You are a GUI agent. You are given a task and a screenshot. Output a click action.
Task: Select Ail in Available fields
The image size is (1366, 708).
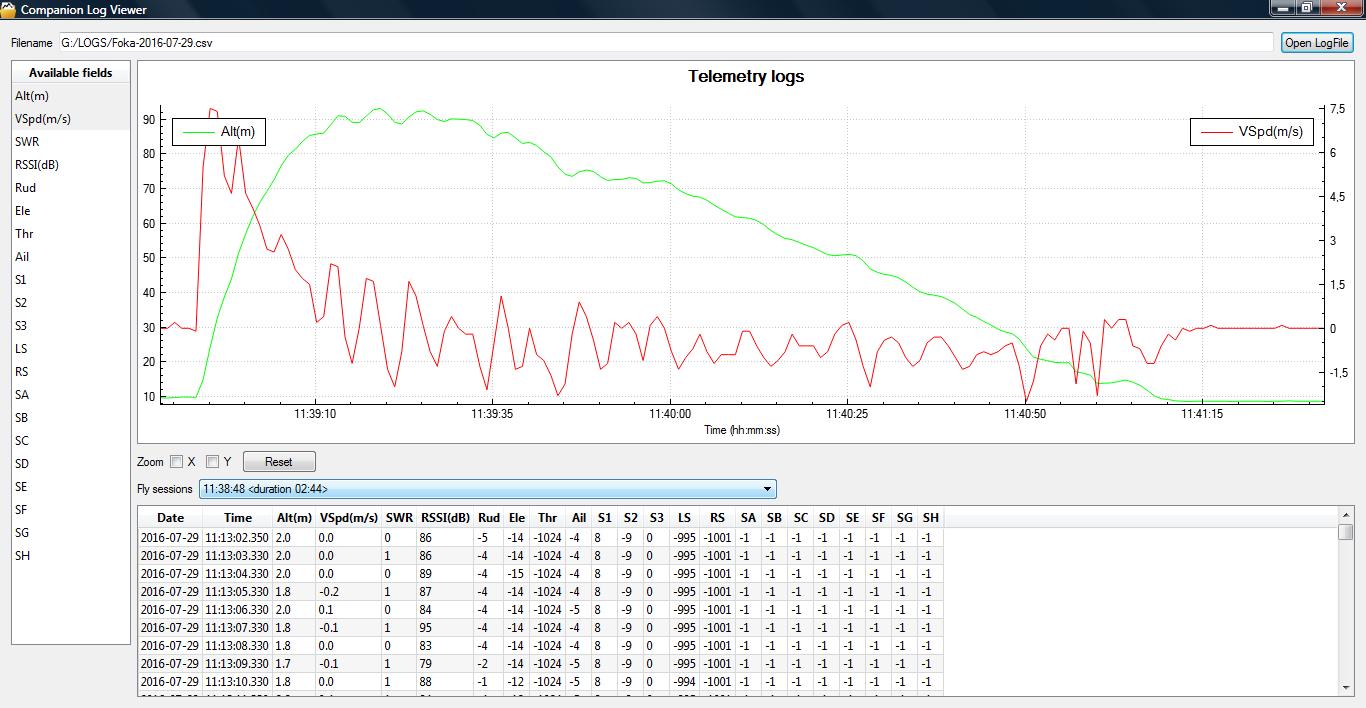pos(71,257)
